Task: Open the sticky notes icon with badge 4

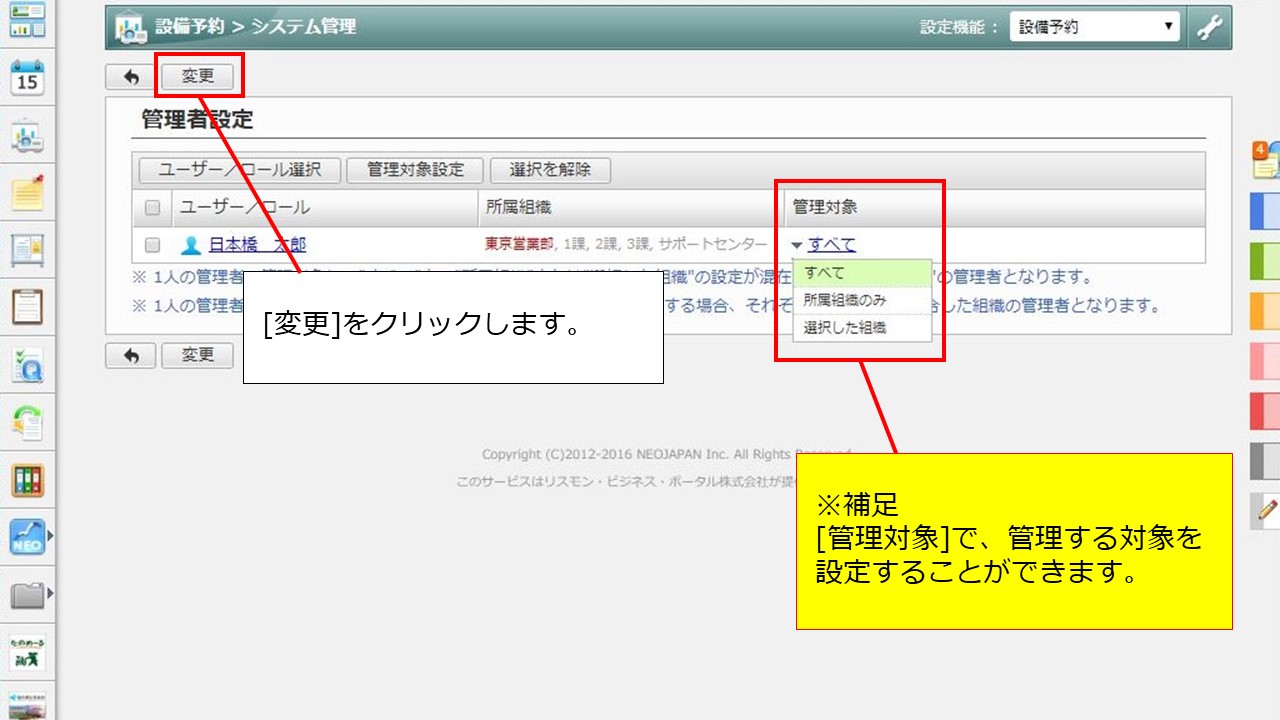Action: click(1266, 160)
